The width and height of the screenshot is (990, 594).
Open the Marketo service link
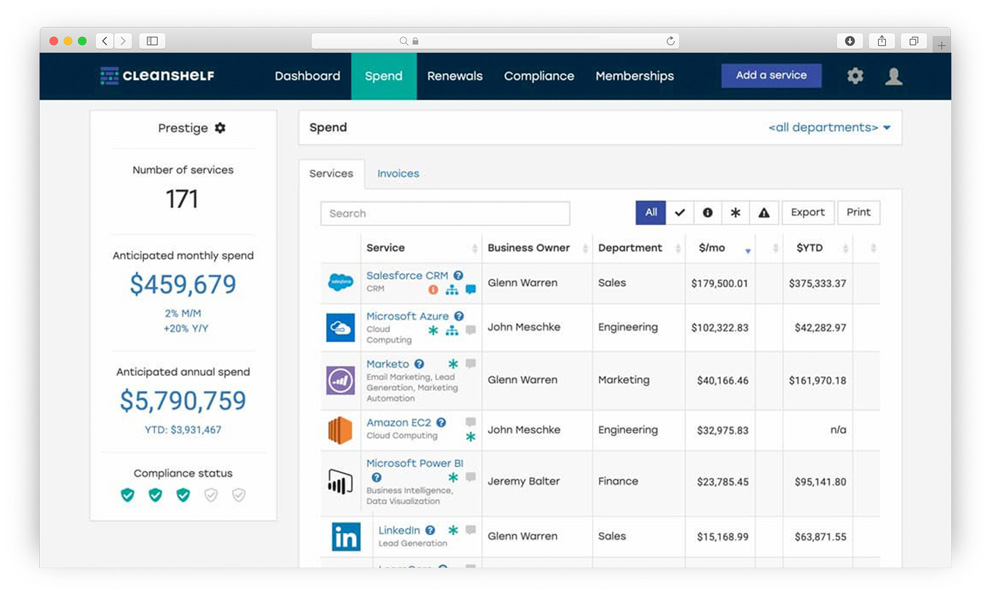click(388, 364)
